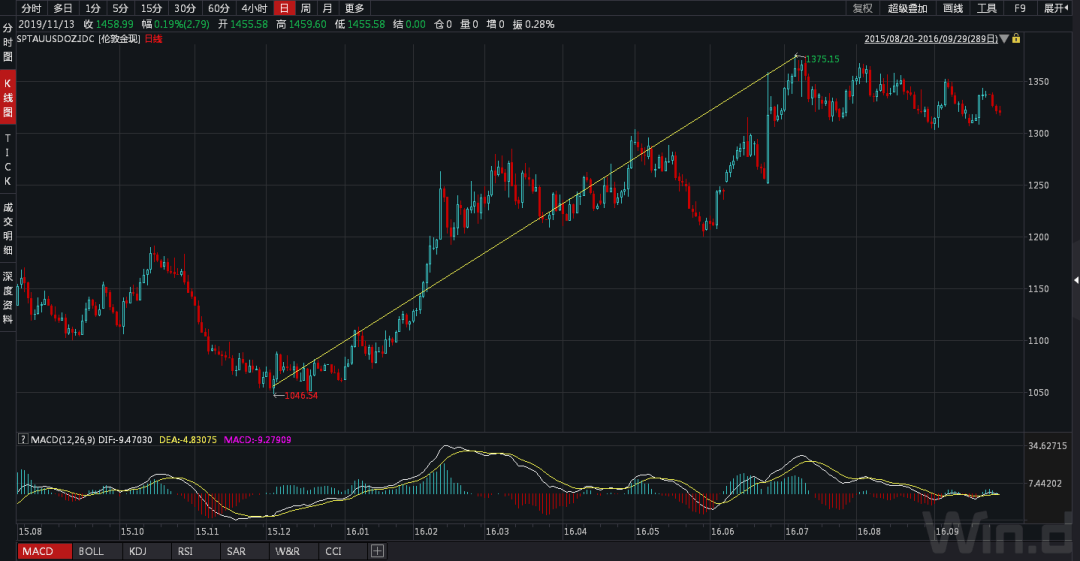The image size is (1080, 561).
Task: Switch to the 多日 timeframe tab
Action: click(63, 8)
